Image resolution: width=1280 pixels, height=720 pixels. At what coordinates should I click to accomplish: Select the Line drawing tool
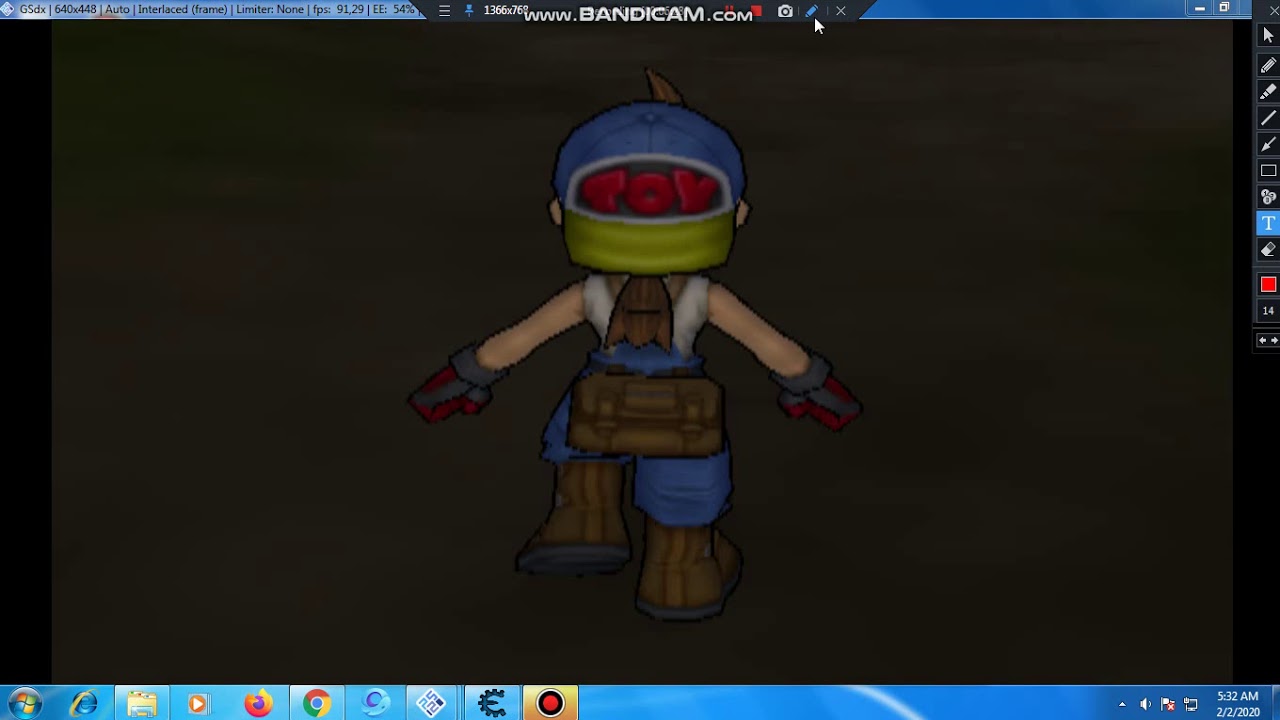click(x=1268, y=118)
